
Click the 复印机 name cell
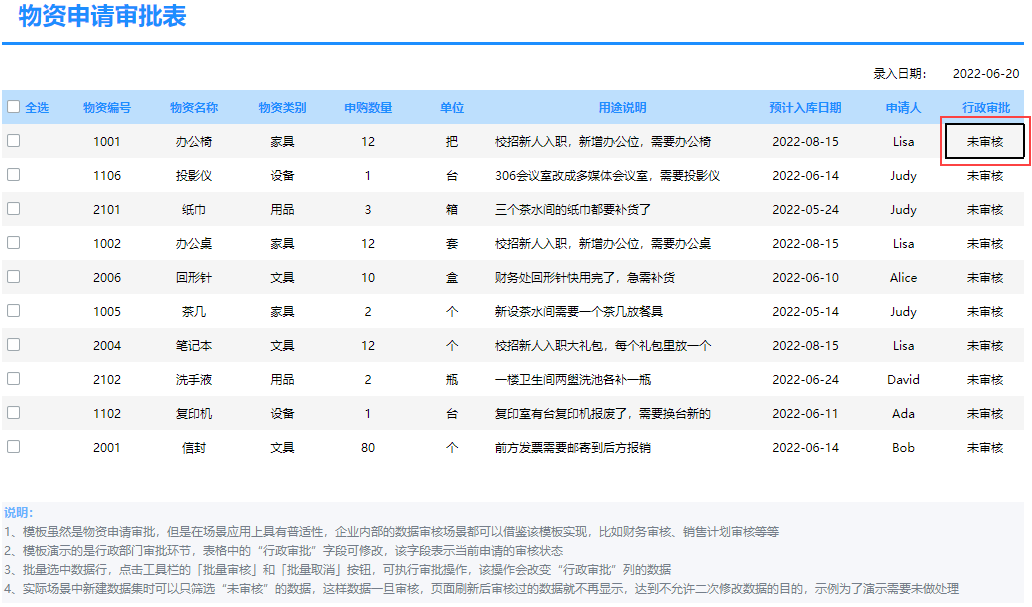(194, 413)
